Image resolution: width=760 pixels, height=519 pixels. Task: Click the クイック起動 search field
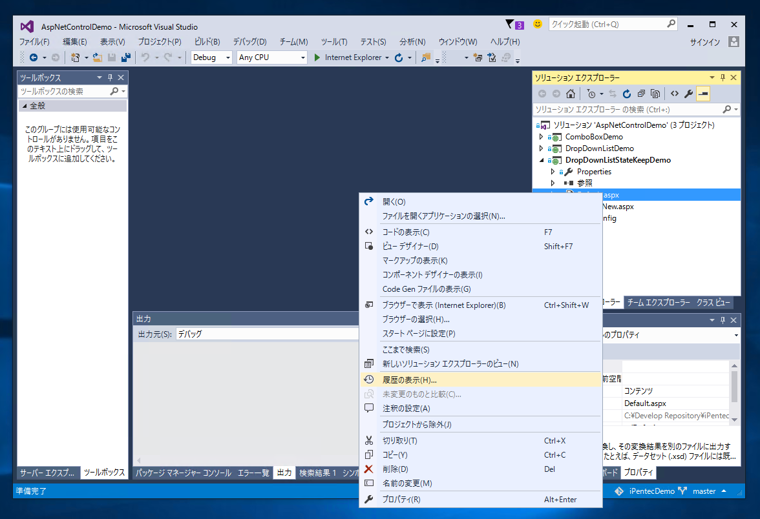pos(613,24)
